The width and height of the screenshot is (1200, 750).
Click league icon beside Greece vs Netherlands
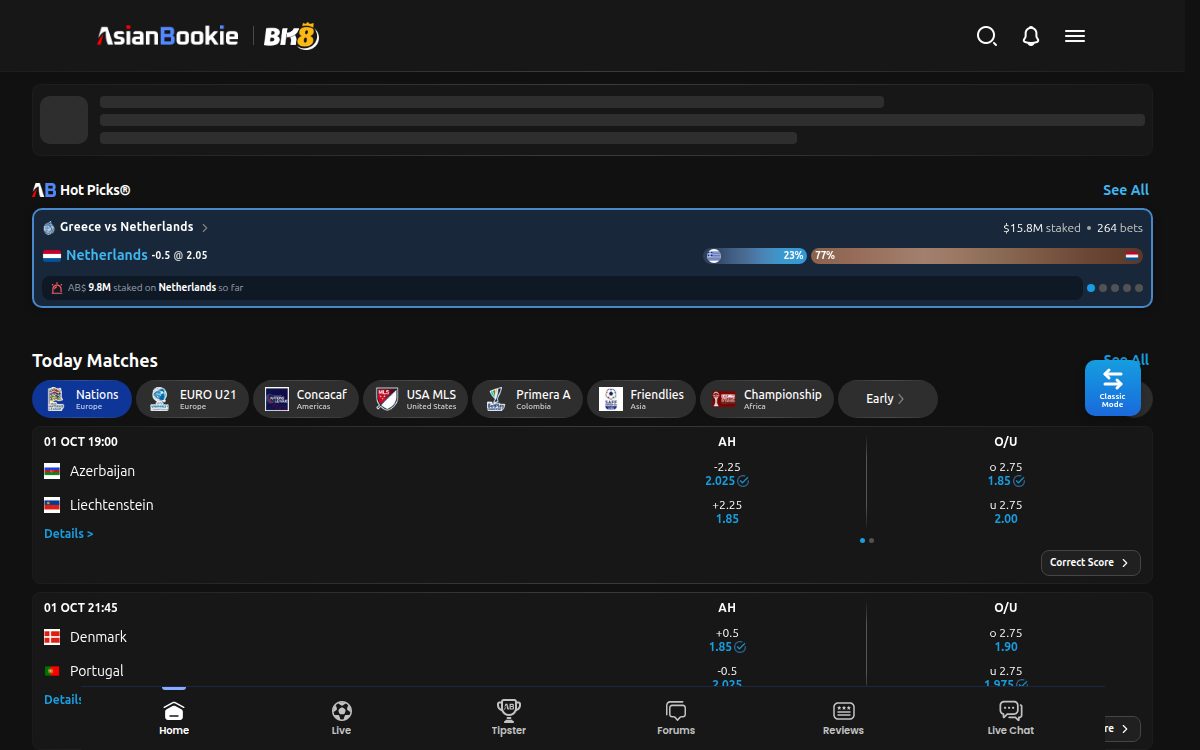pyautogui.click(x=49, y=227)
